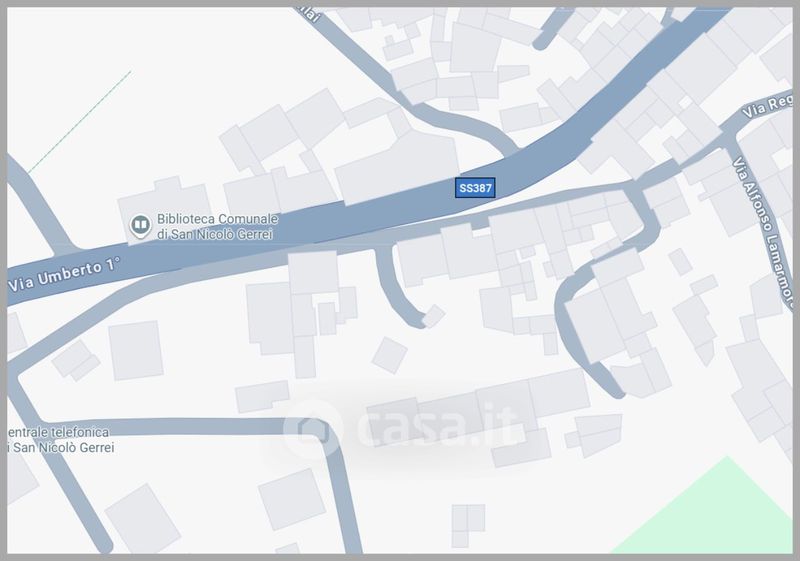800x561 pixels.
Task: Click the small diamond-shaped building in map center
Action: point(390,355)
